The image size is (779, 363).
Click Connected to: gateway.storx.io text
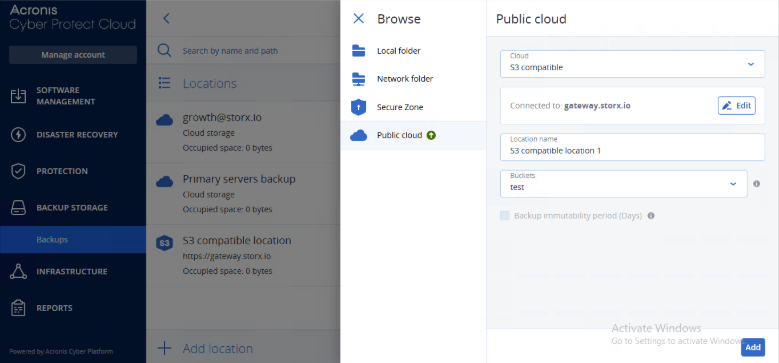570,106
